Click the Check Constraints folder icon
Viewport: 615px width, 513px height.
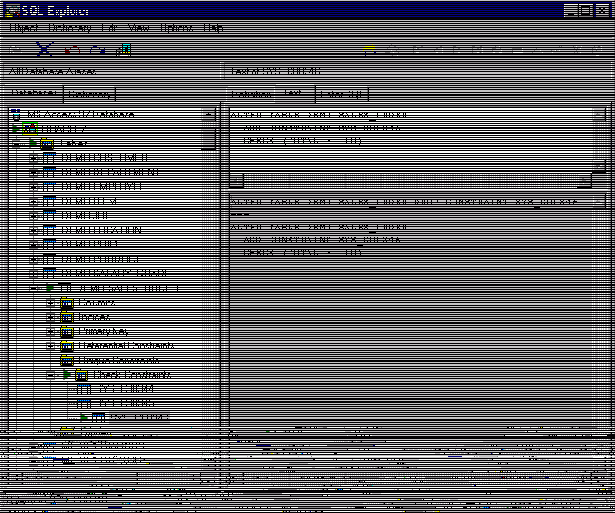pyautogui.click(x=83, y=374)
